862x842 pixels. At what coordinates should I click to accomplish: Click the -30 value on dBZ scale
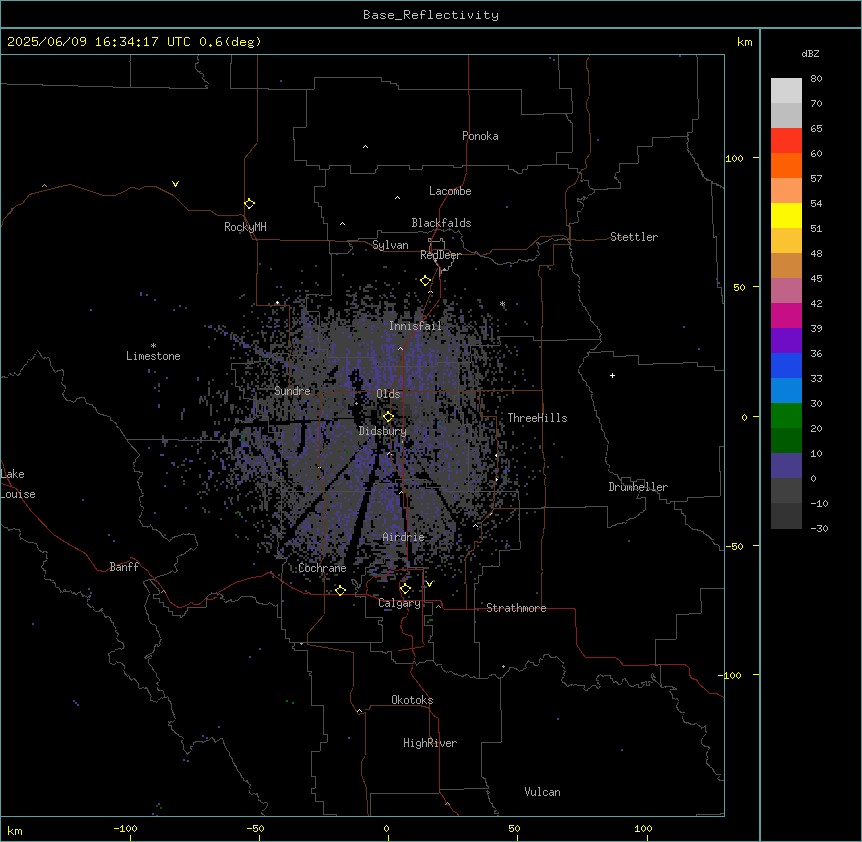click(819, 528)
